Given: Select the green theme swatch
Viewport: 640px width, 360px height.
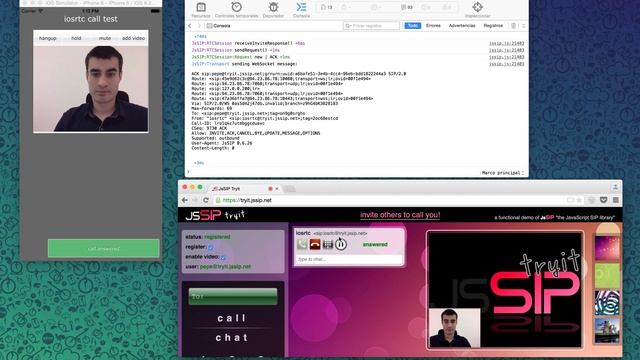Looking at the screenshot, I should click(x=607, y=276).
